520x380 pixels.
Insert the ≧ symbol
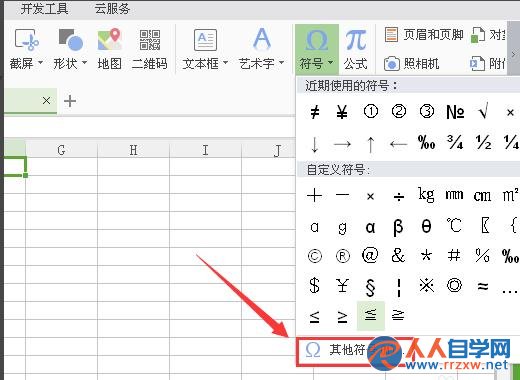point(399,315)
